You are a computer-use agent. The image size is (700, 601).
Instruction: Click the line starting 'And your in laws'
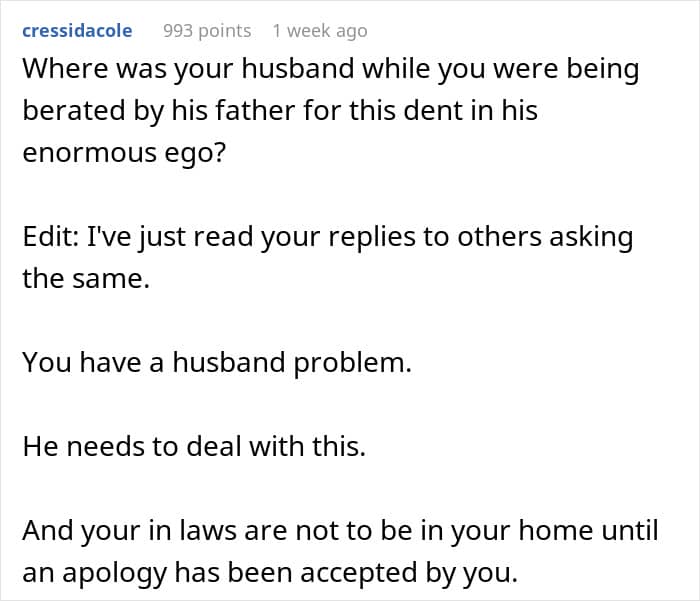coord(340,531)
